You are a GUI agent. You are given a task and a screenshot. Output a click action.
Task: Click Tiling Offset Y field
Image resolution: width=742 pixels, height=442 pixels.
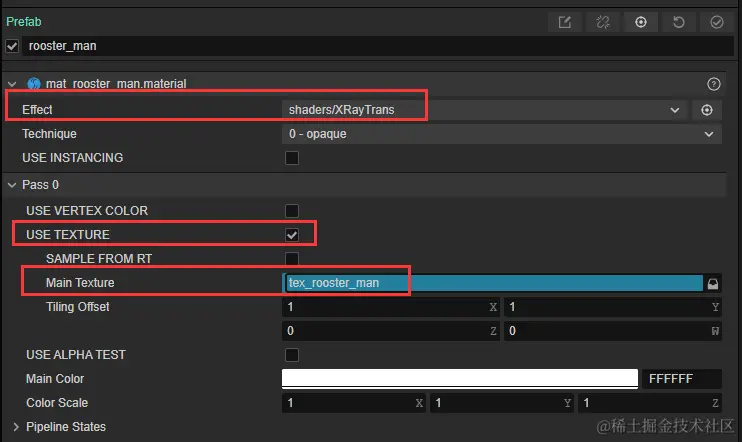pyautogui.click(x=613, y=307)
